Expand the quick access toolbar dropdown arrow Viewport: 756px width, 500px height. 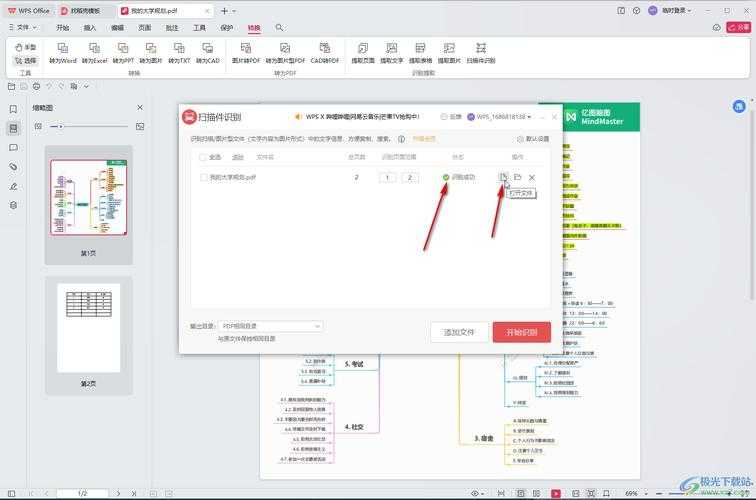pyautogui.click(x=86, y=86)
